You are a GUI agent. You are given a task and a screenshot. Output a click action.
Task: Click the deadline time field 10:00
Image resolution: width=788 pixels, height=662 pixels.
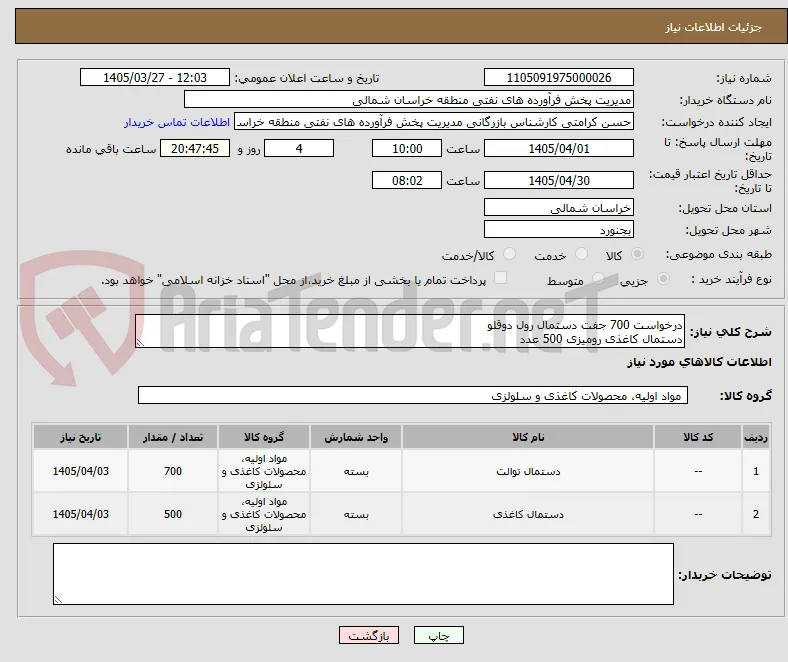pos(407,148)
